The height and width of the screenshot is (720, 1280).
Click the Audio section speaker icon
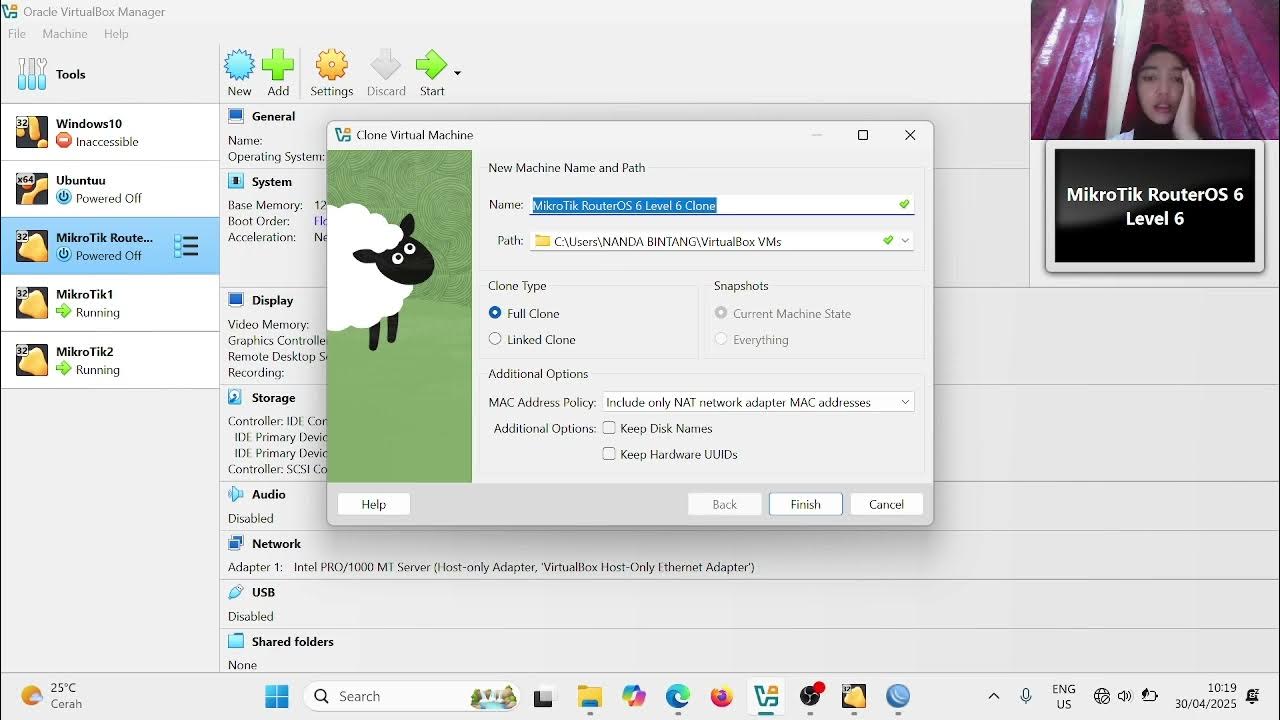click(236, 494)
